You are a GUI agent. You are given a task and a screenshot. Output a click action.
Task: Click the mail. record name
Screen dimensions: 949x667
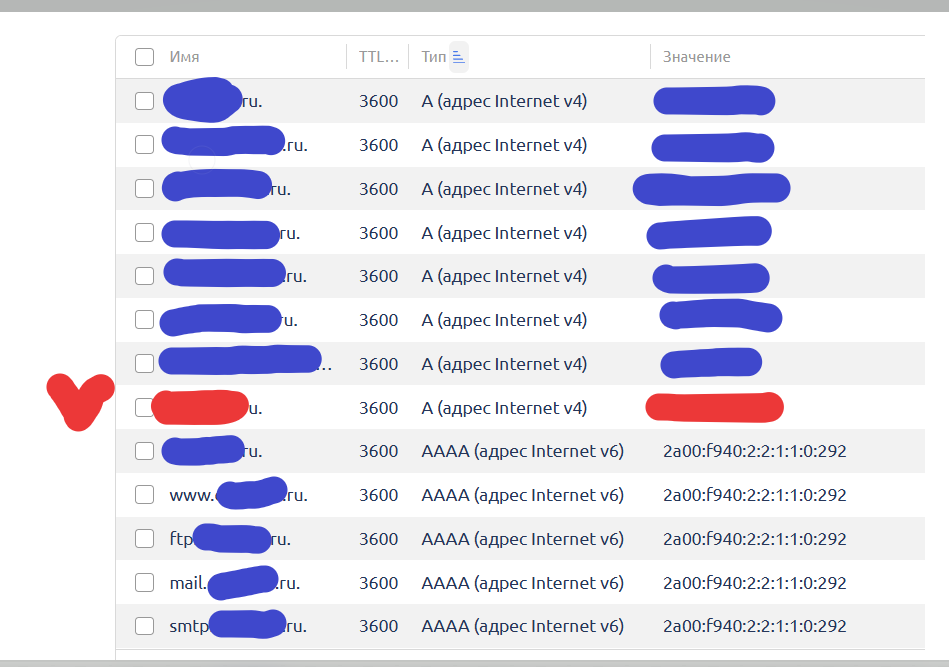pyautogui.click(x=235, y=583)
